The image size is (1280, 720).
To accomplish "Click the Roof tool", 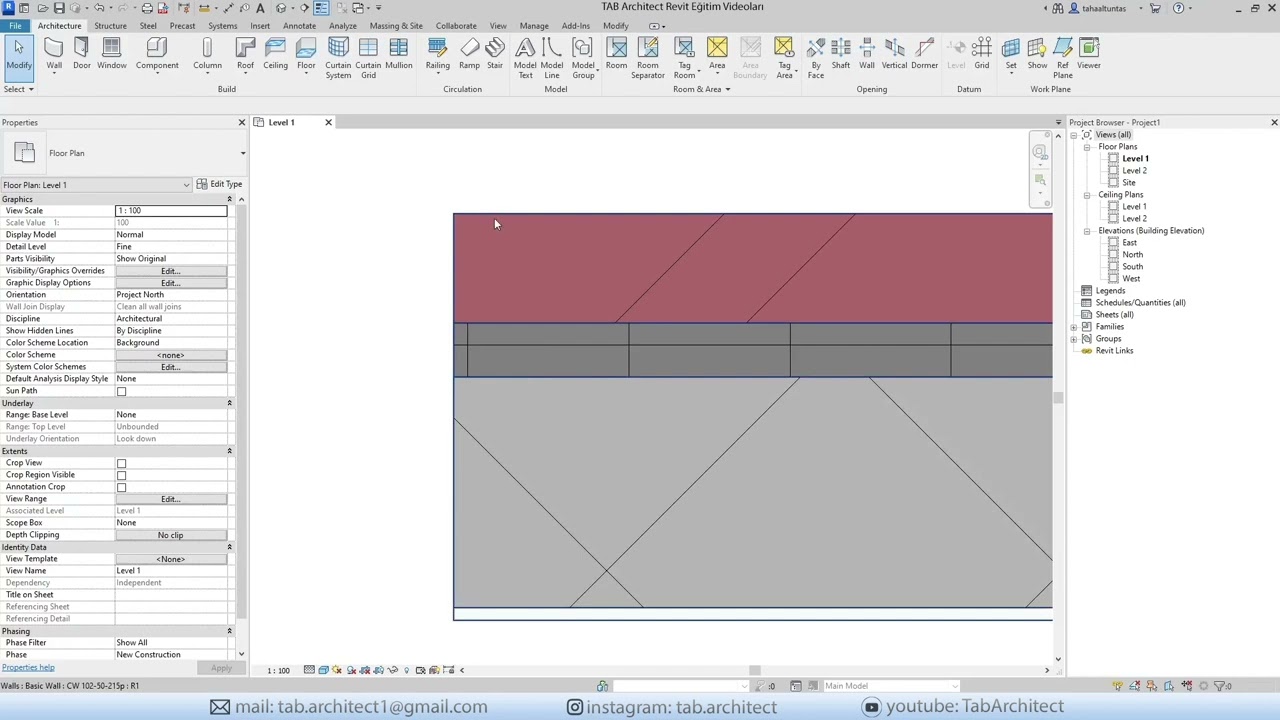I will (245, 54).
